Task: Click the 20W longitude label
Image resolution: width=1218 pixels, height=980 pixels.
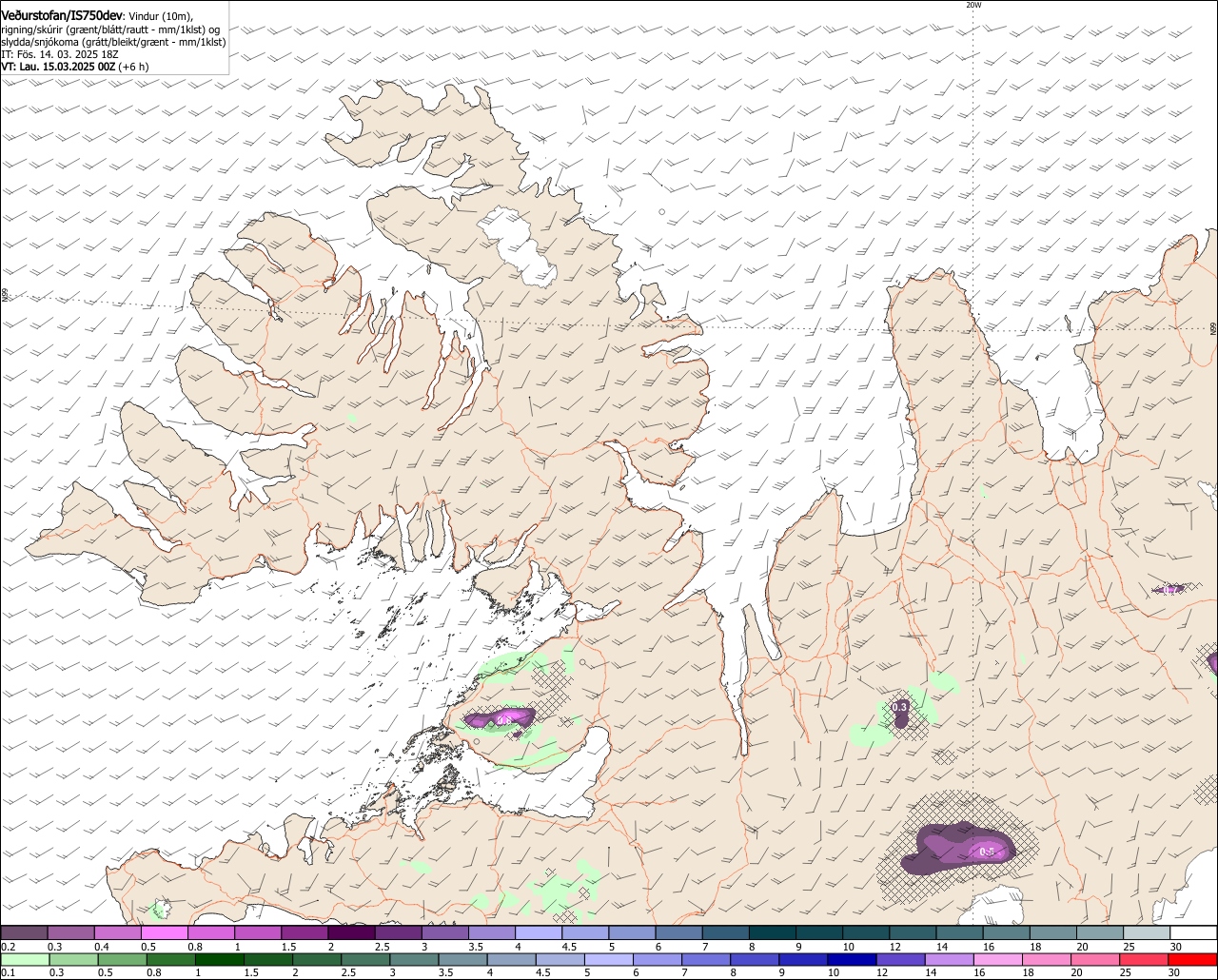Action: [x=972, y=5]
